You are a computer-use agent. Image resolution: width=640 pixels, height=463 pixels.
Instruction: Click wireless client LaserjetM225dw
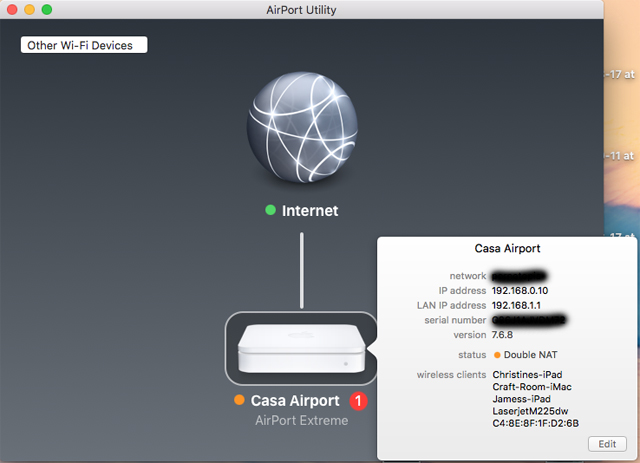click(x=530, y=411)
